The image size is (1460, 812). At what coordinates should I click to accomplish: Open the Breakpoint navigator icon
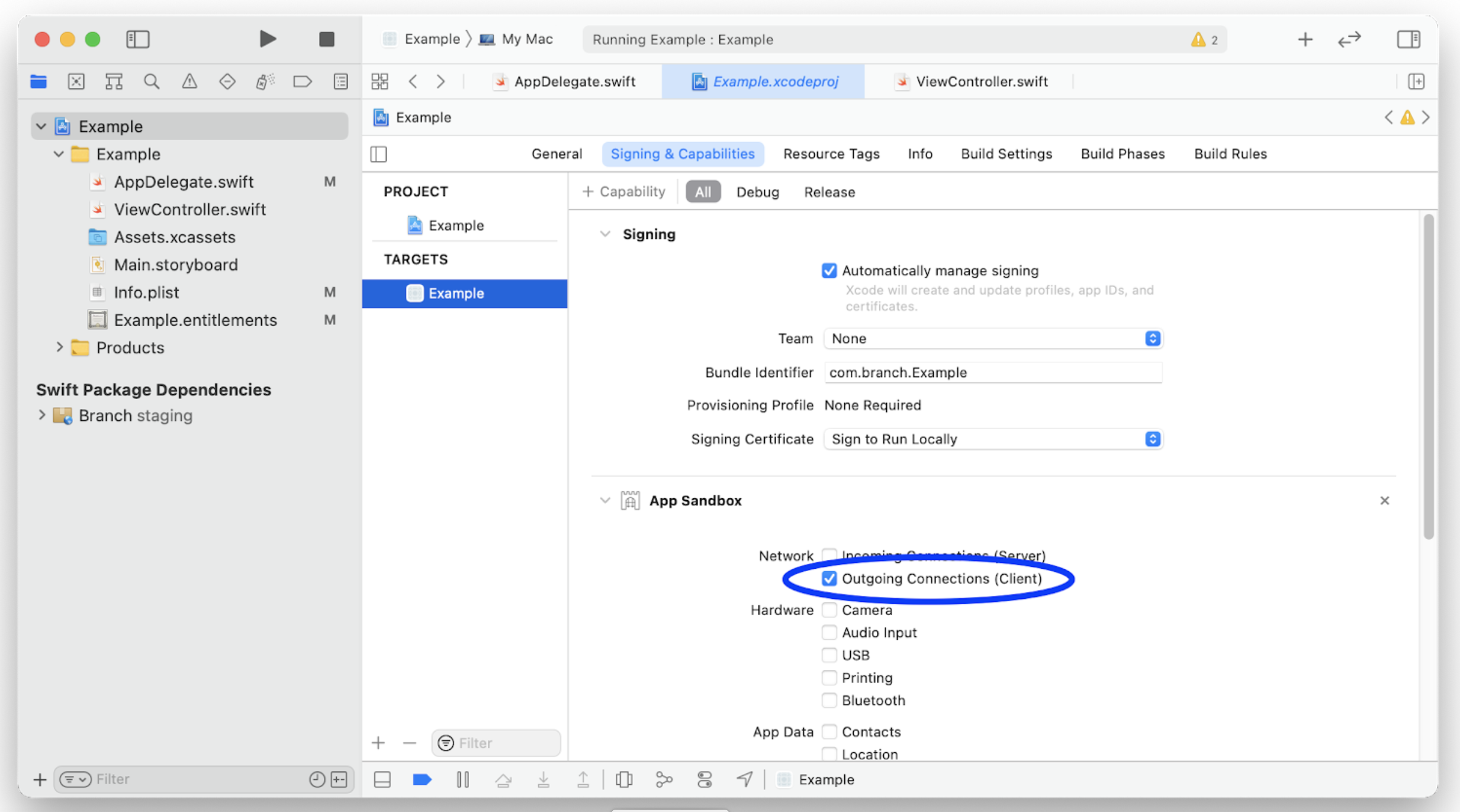303,81
